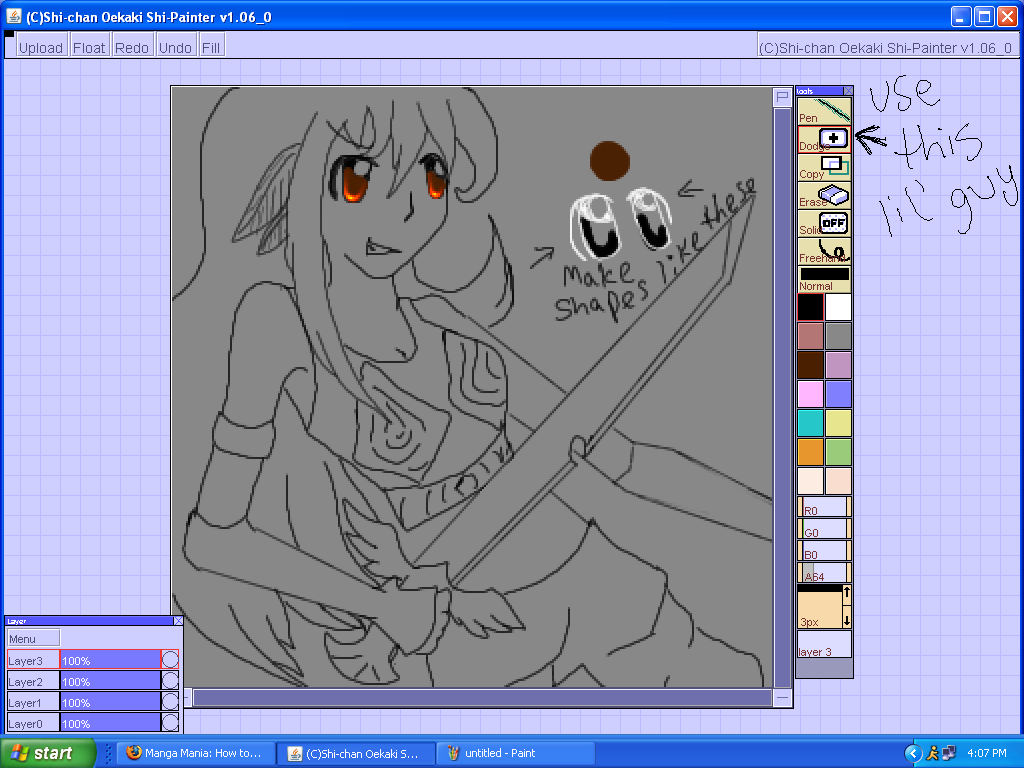This screenshot has width=1024, height=768.
Task: Pick the pink color swatch
Action: tap(810, 394)
